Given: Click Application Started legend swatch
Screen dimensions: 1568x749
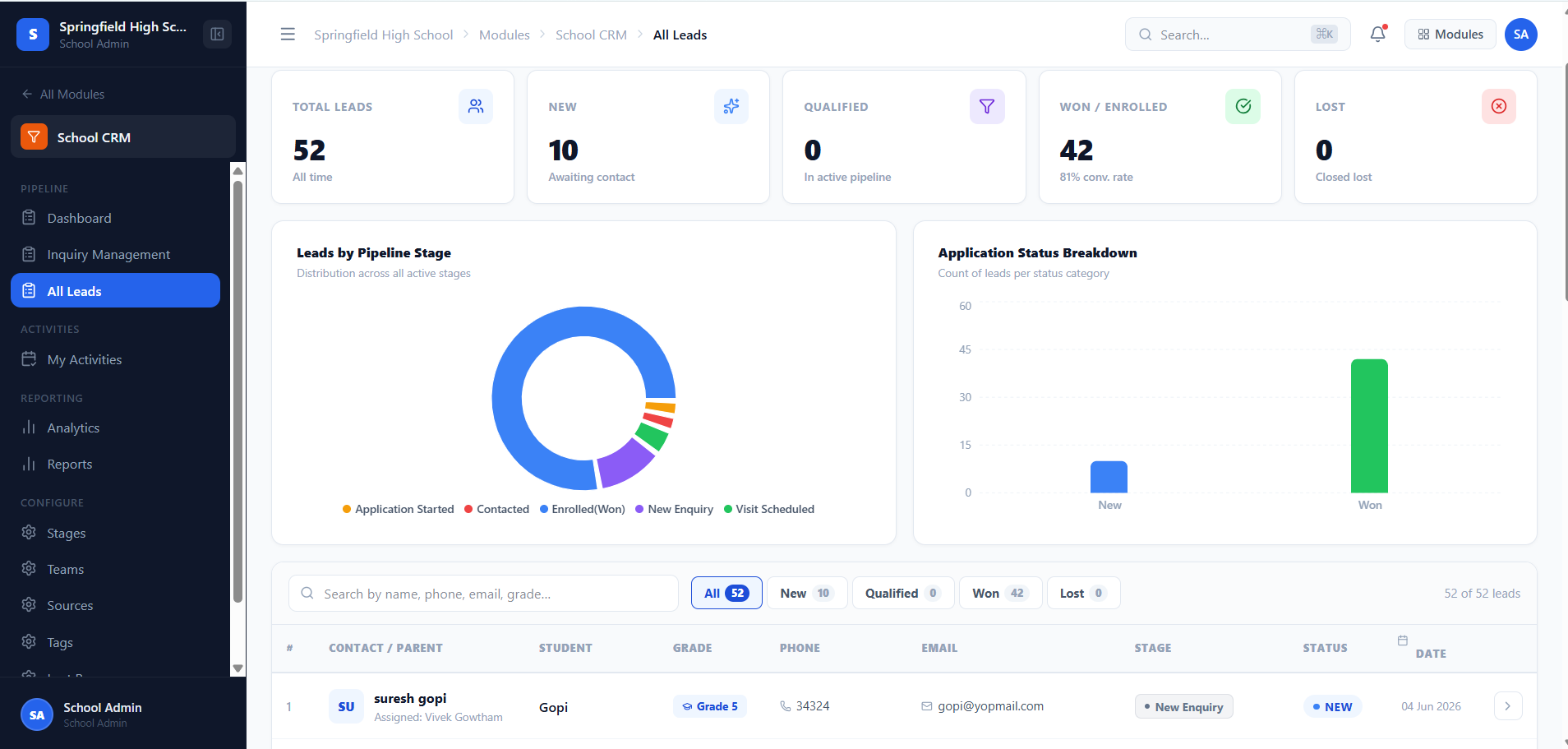Looking at the screenshot, I should click(x=347, y=509).
